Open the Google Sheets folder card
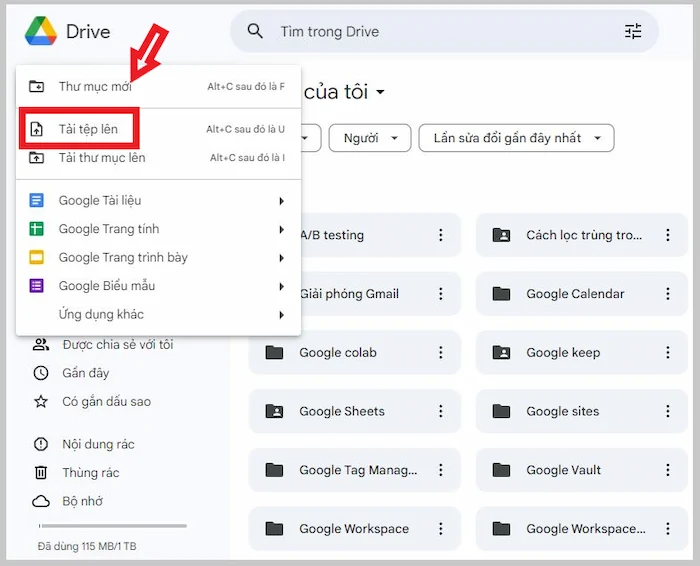The height and width of the screenshot is (566, 700). 354,411
